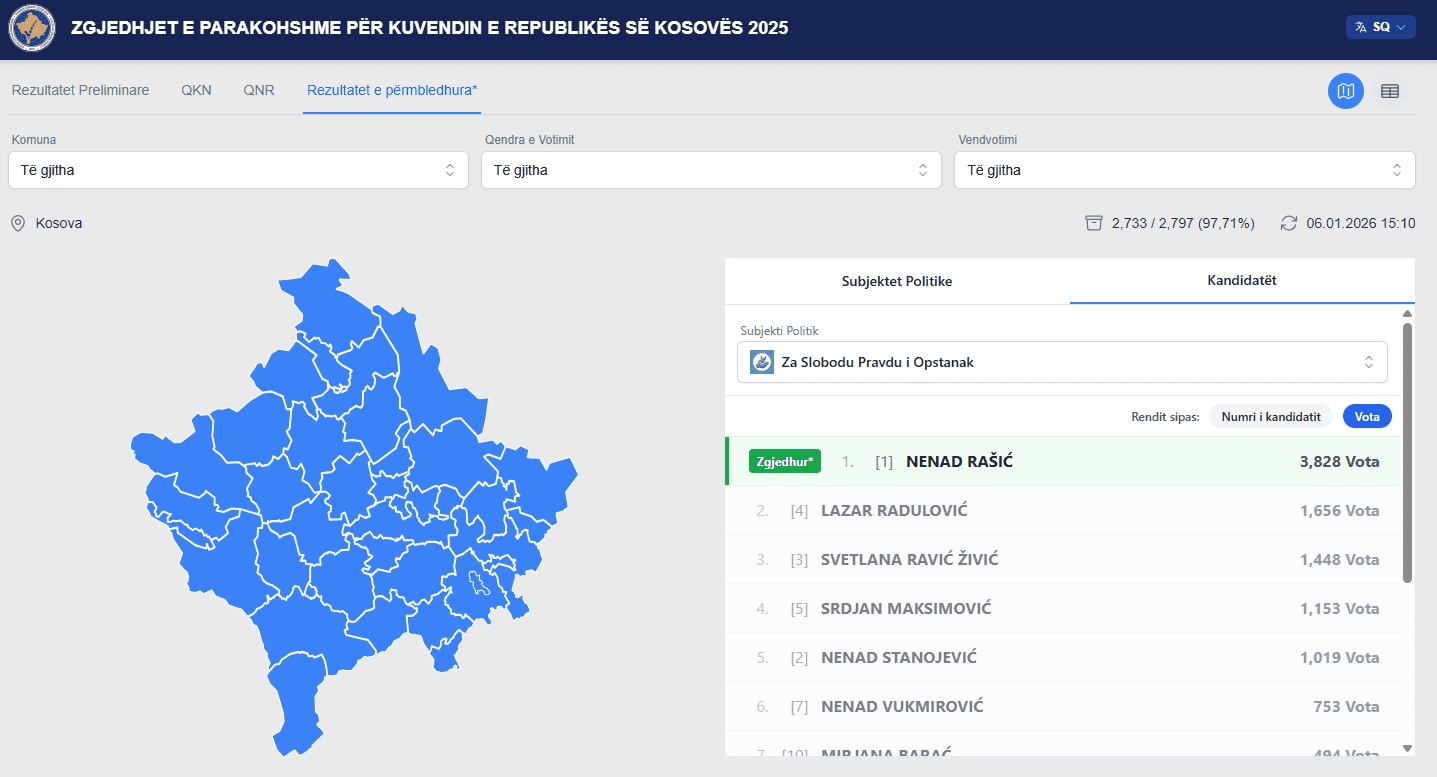Click the refresh timestamp icon
This screenshot has width=1437, height=777.
point(1289,223)
